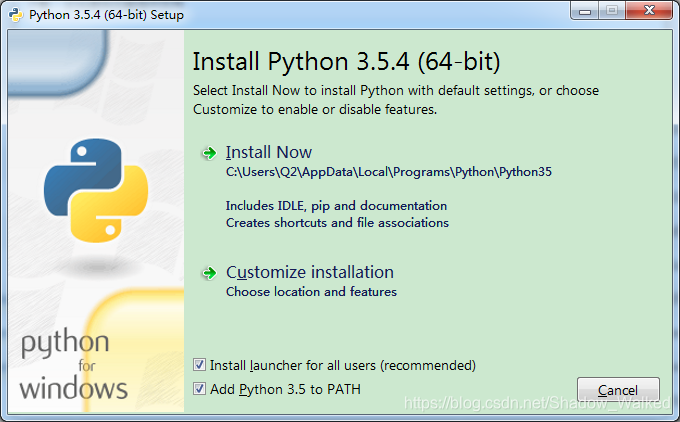
Task: Toggle Install launcher for all users checkbox
Action: pos(199,365)
